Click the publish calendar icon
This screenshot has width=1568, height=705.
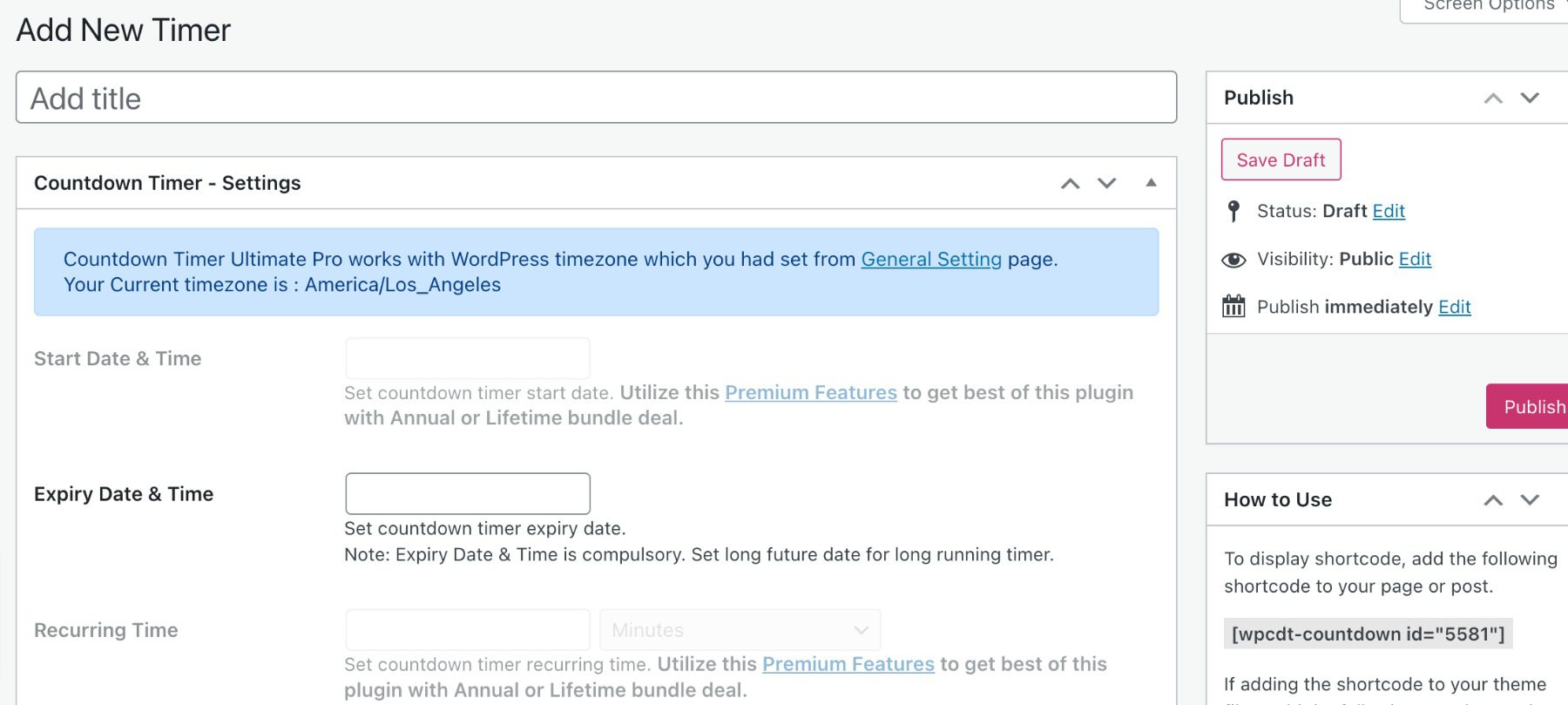pyautogui.click(x=1233, y=307)
